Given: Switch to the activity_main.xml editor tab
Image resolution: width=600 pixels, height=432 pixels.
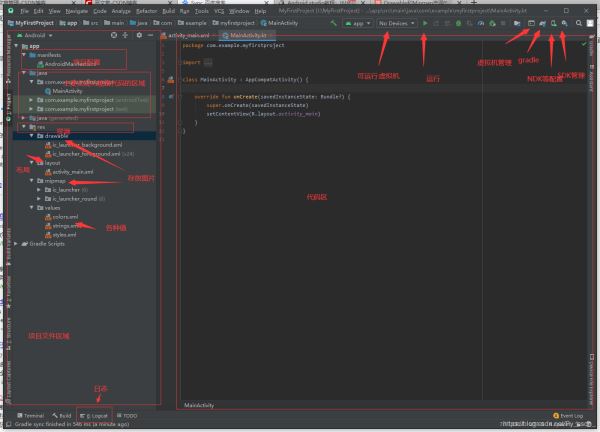Looking at the screenshot, I should pyautogui.click(x=188, y=34).
